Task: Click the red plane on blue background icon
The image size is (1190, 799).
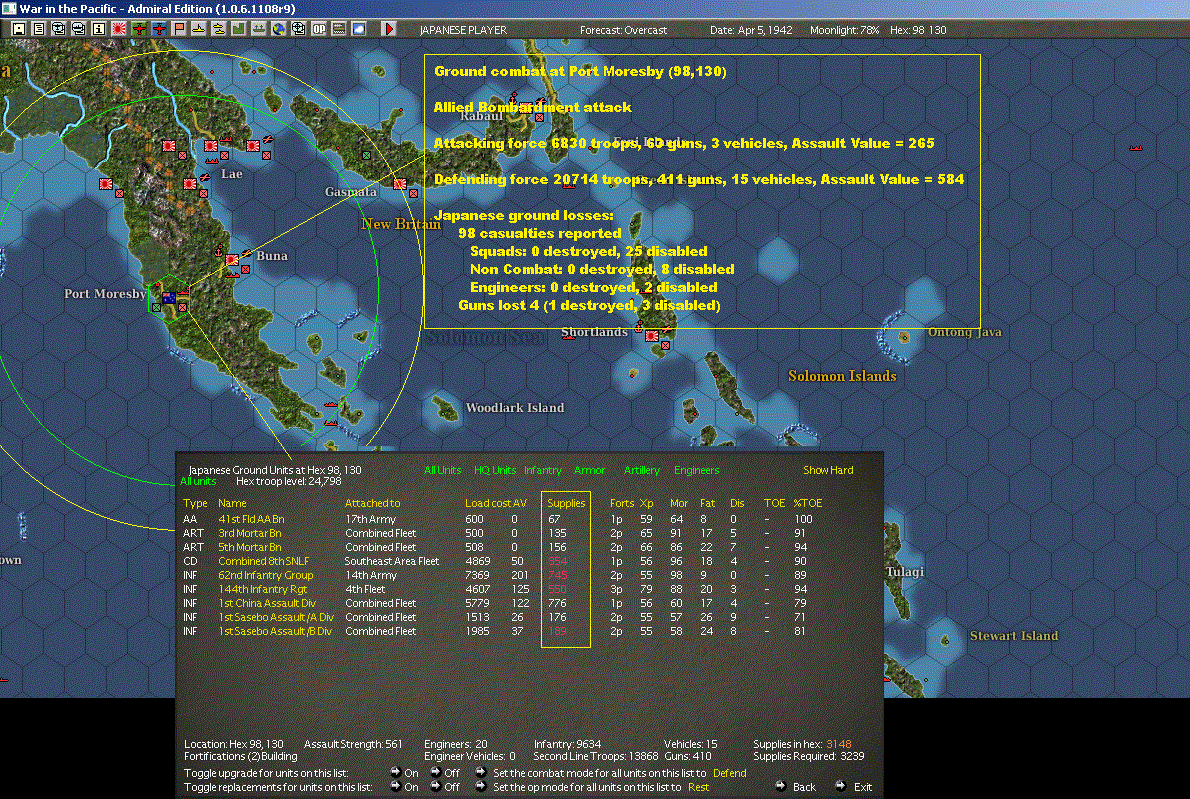Action: [x=159, y=29]
